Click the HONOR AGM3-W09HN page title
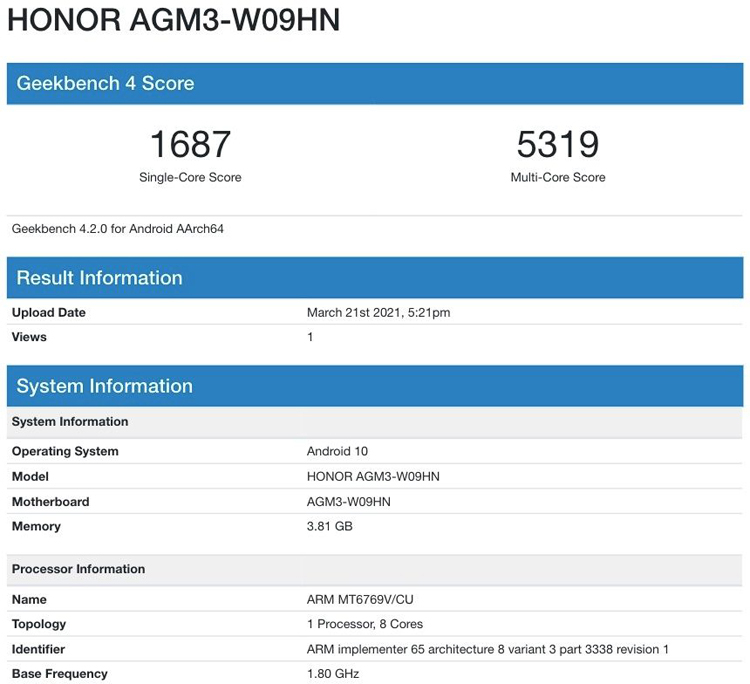The image size is (750, 684). click(x=174, y=21)
